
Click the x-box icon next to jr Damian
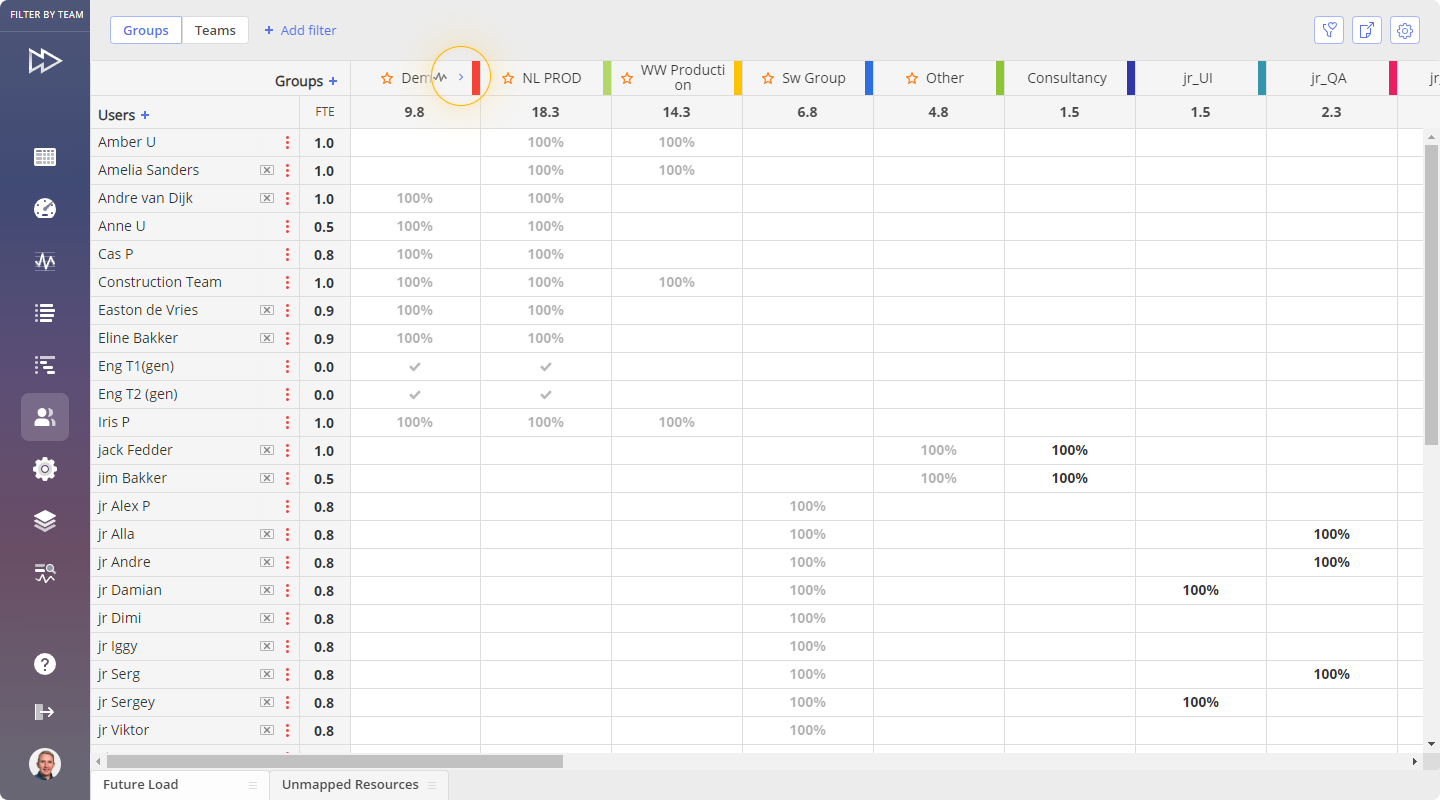pyautogui.click(x=267, y=590)
